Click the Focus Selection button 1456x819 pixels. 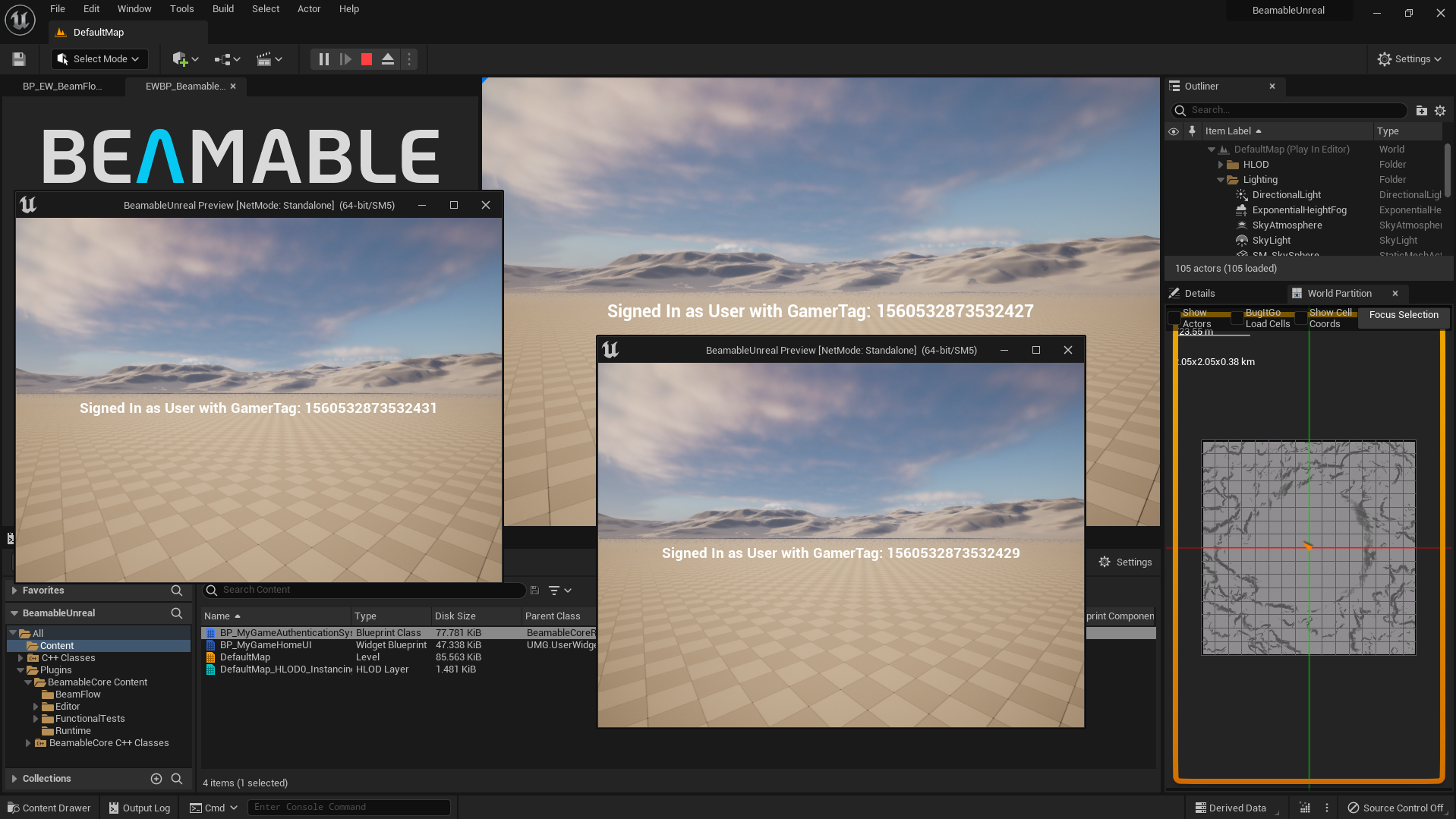(1403, 314)
